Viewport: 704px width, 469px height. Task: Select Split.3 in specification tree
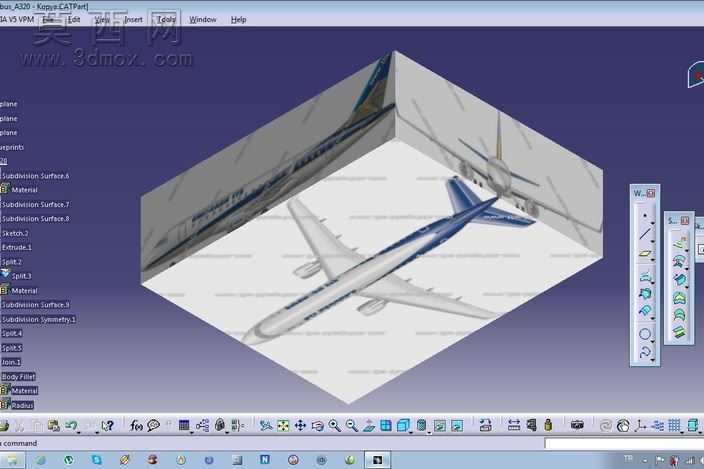21,276
